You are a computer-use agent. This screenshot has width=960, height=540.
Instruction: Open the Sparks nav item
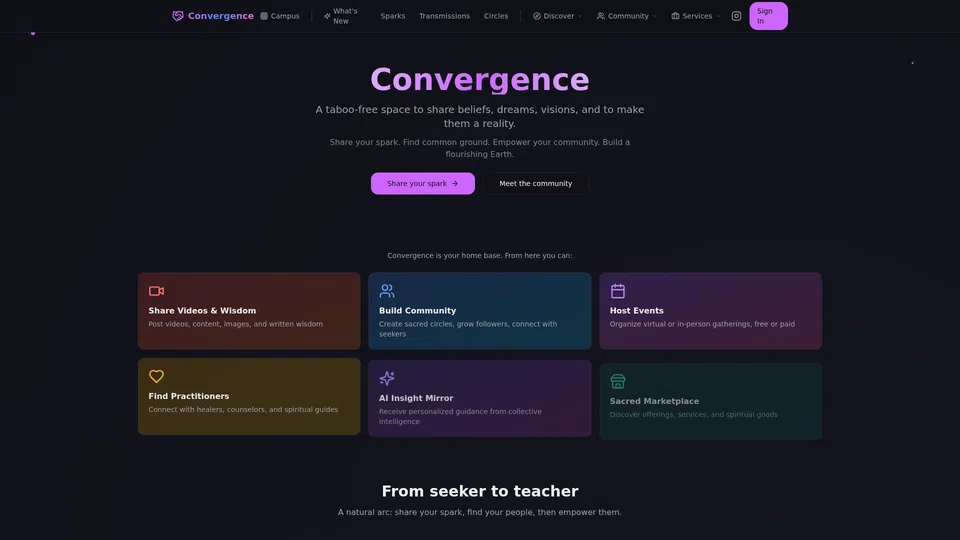click(392, 16)
